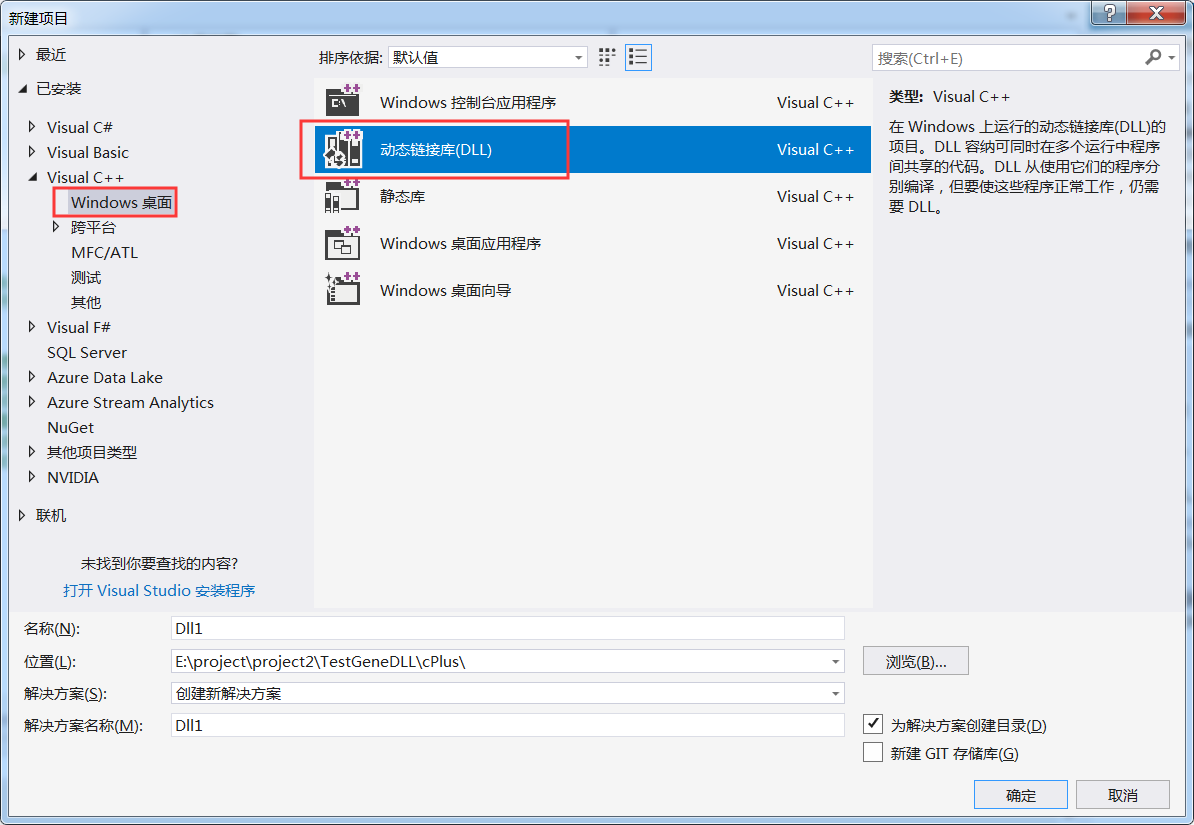The height and width of the screenshot is (825, 1194).
Task: Expand the Visual C# node
Action: tap(31, 126)
